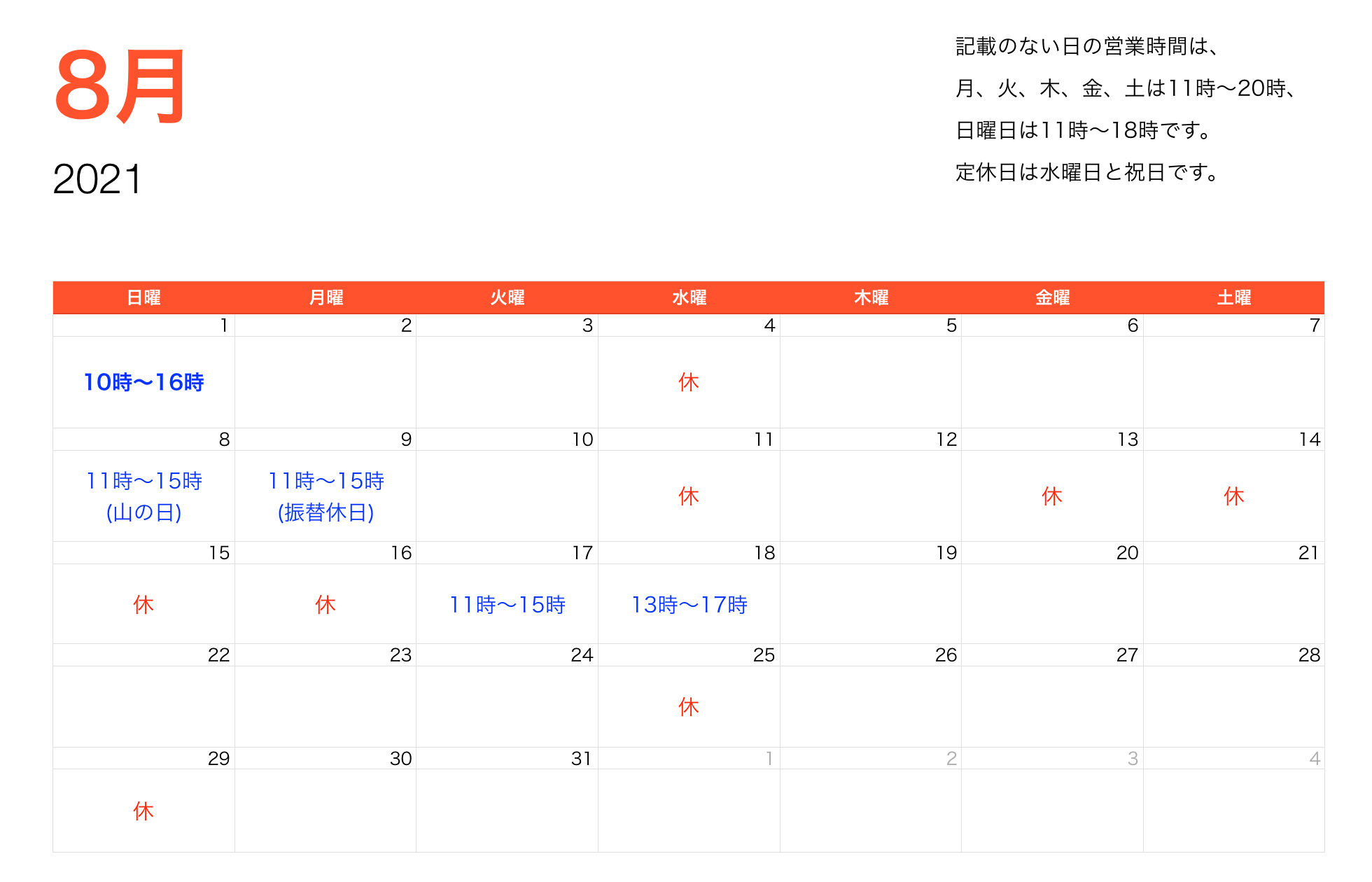Click the 月曜 column header
The image size is (1372, 882).
(x=325, y=297)
